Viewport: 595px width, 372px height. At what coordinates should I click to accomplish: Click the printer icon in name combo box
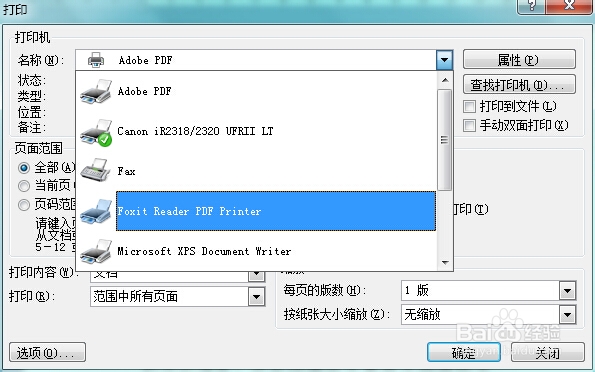(x=96, y=60)
